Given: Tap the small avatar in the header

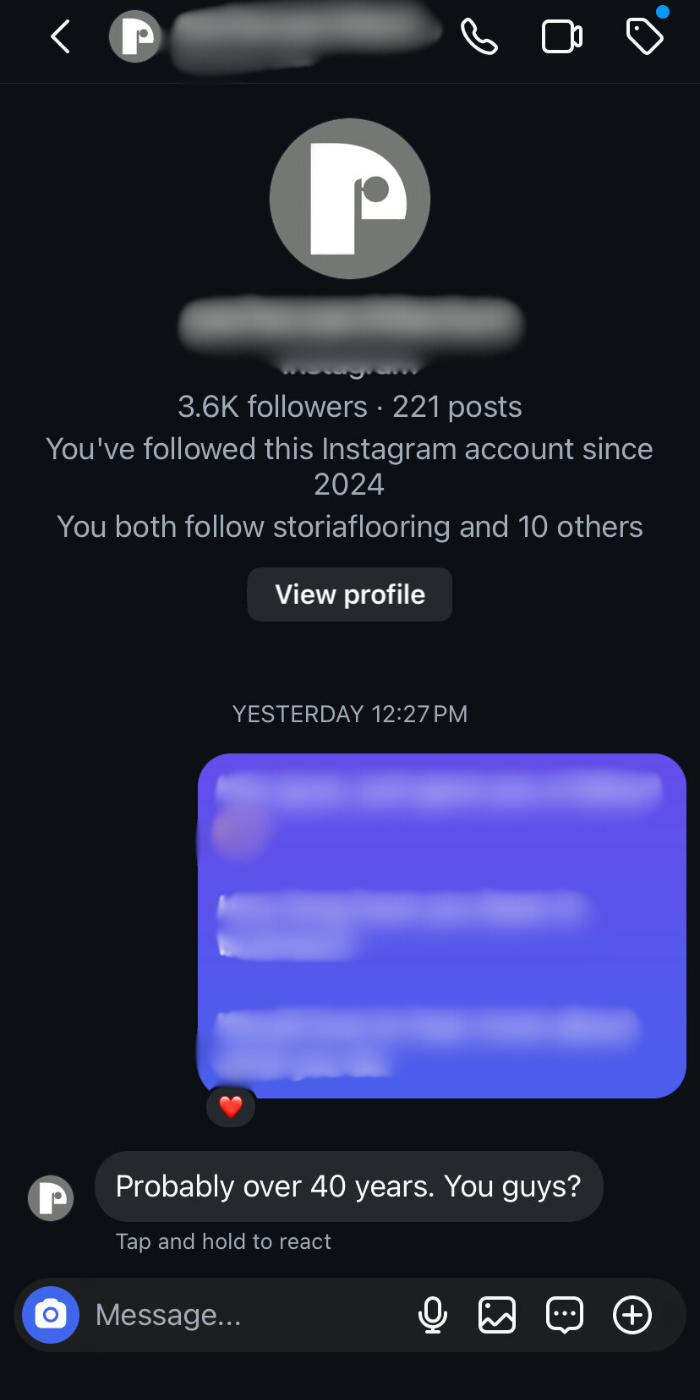Looking at the screenshot, I should click(134, 38).
